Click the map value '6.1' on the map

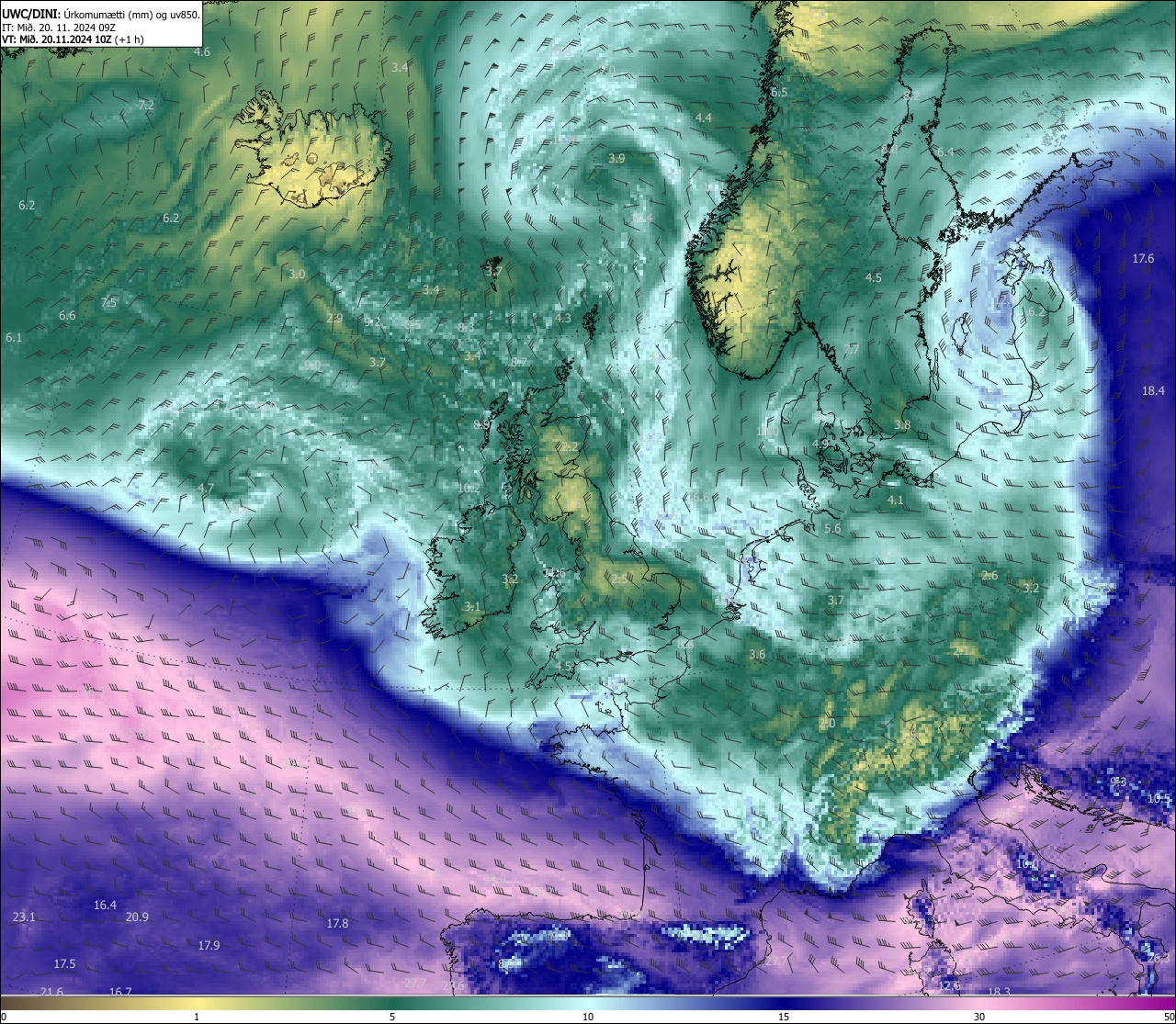click(13, 338)
